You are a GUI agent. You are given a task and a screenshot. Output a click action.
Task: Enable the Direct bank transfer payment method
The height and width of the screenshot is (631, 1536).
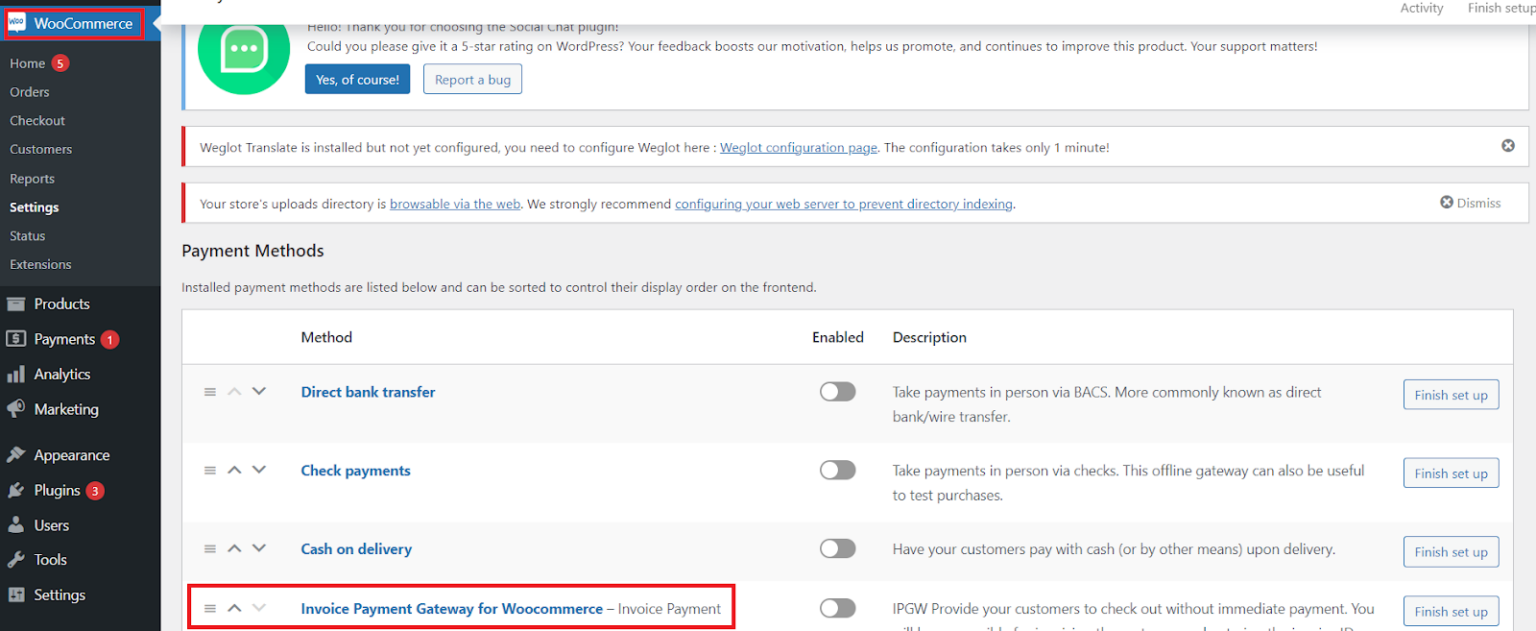pos(837,391)
